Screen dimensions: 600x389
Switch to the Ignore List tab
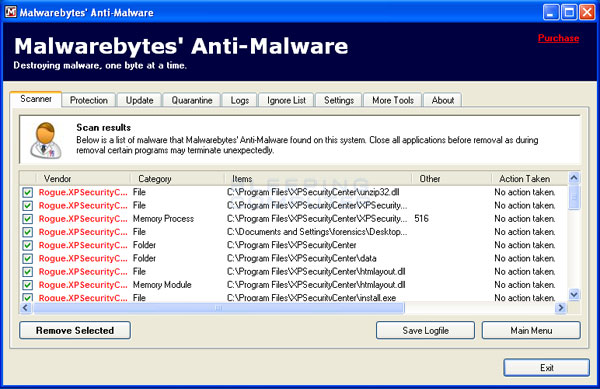286,100
